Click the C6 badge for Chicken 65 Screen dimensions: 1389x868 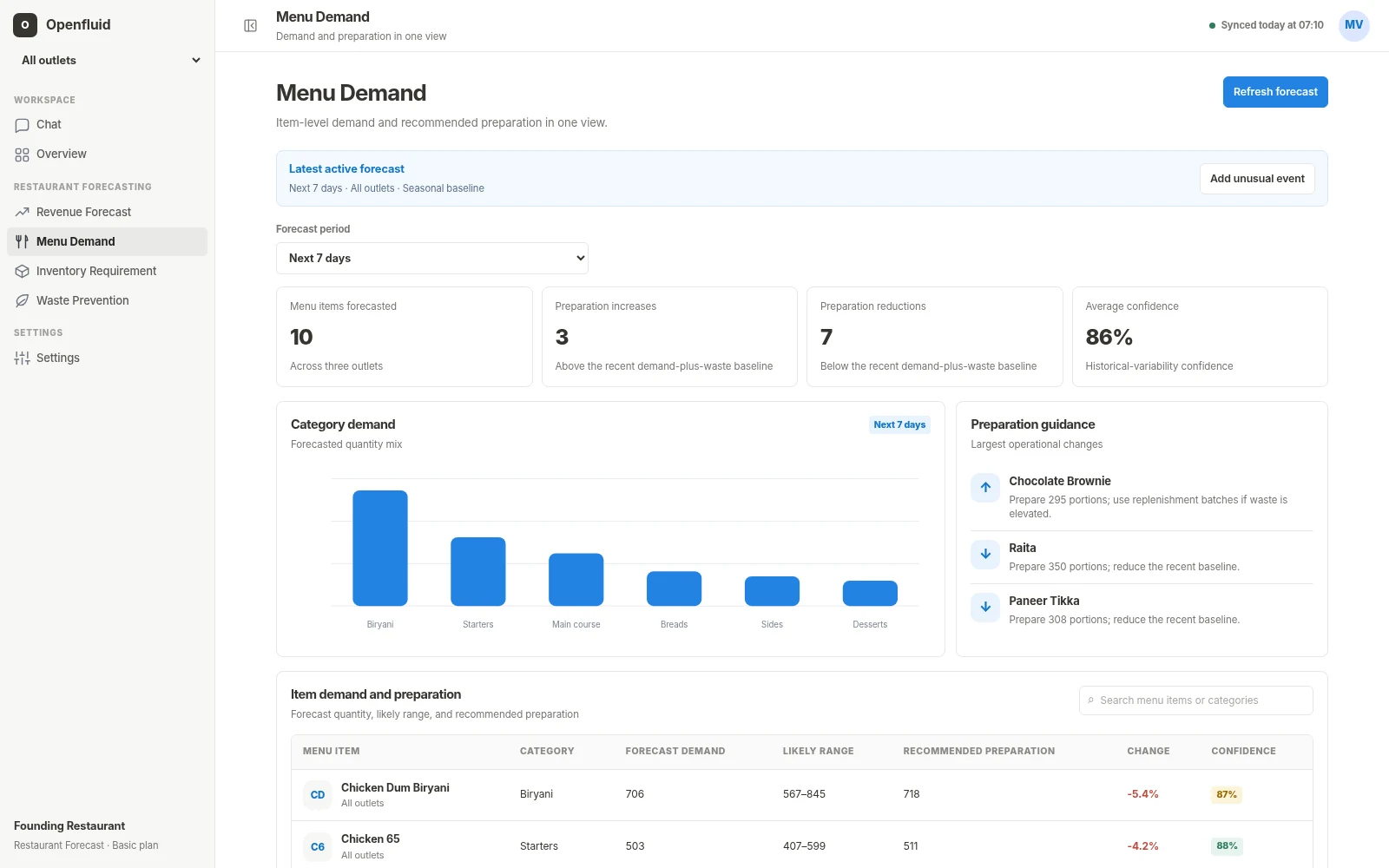[x=318, y=847]
